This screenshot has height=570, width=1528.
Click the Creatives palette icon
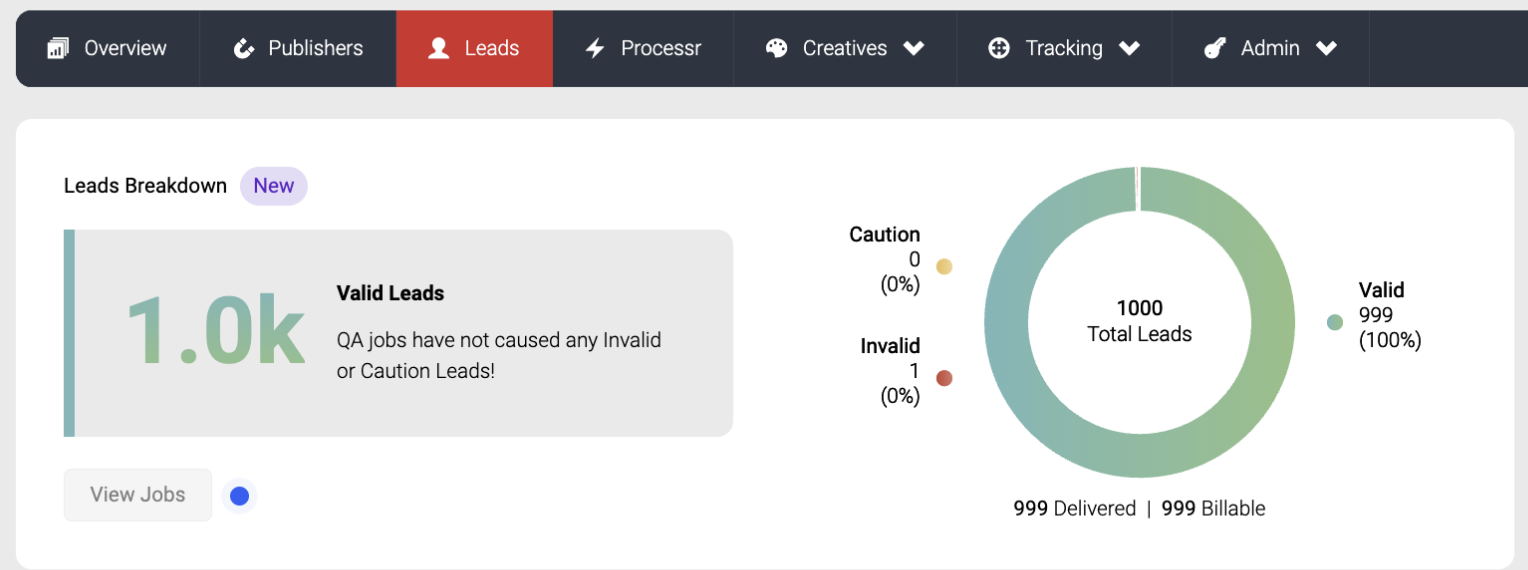pos(777,48)
